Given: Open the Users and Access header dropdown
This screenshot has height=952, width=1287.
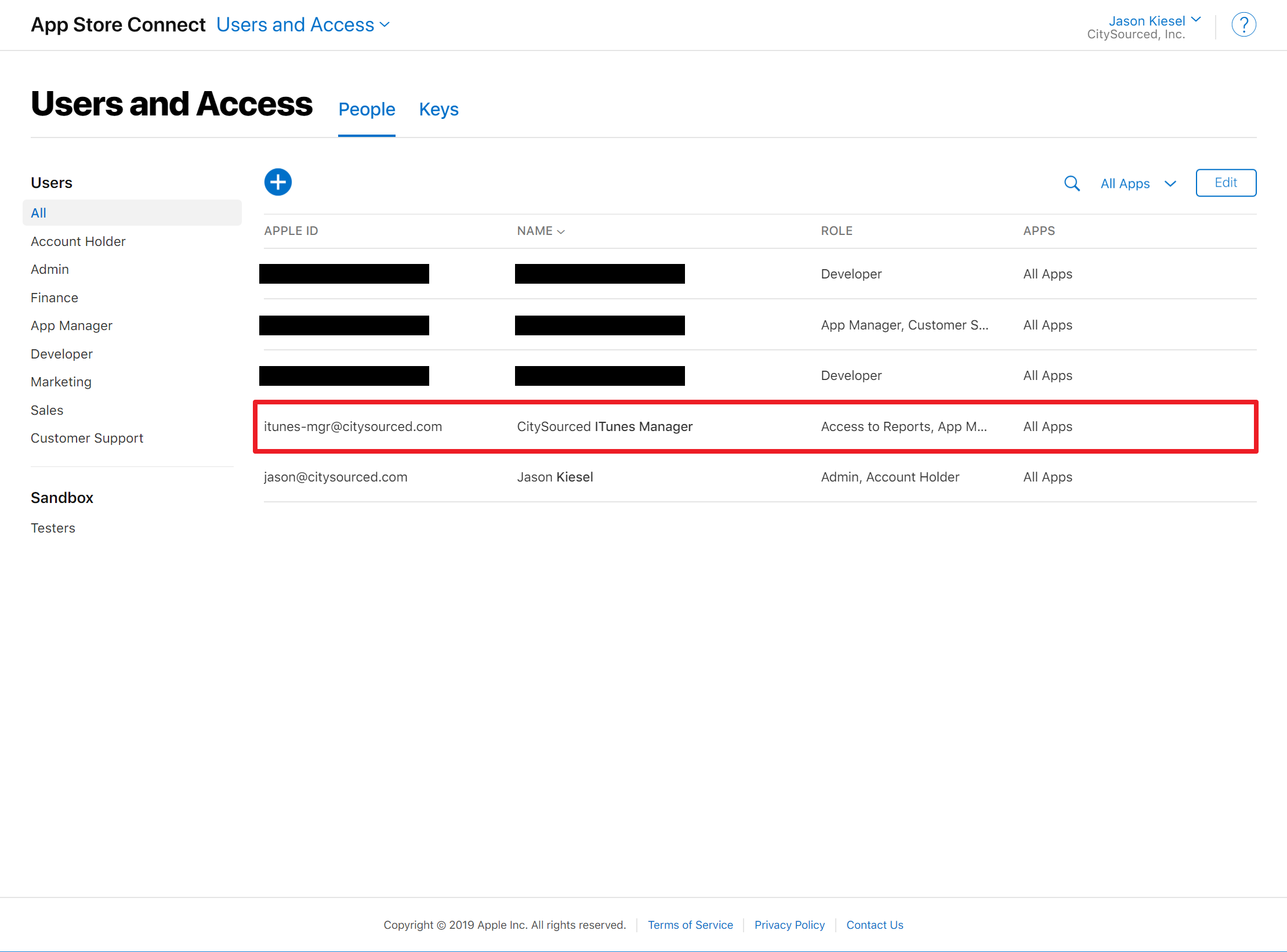Looking at the screenshot, I should 303,25.
